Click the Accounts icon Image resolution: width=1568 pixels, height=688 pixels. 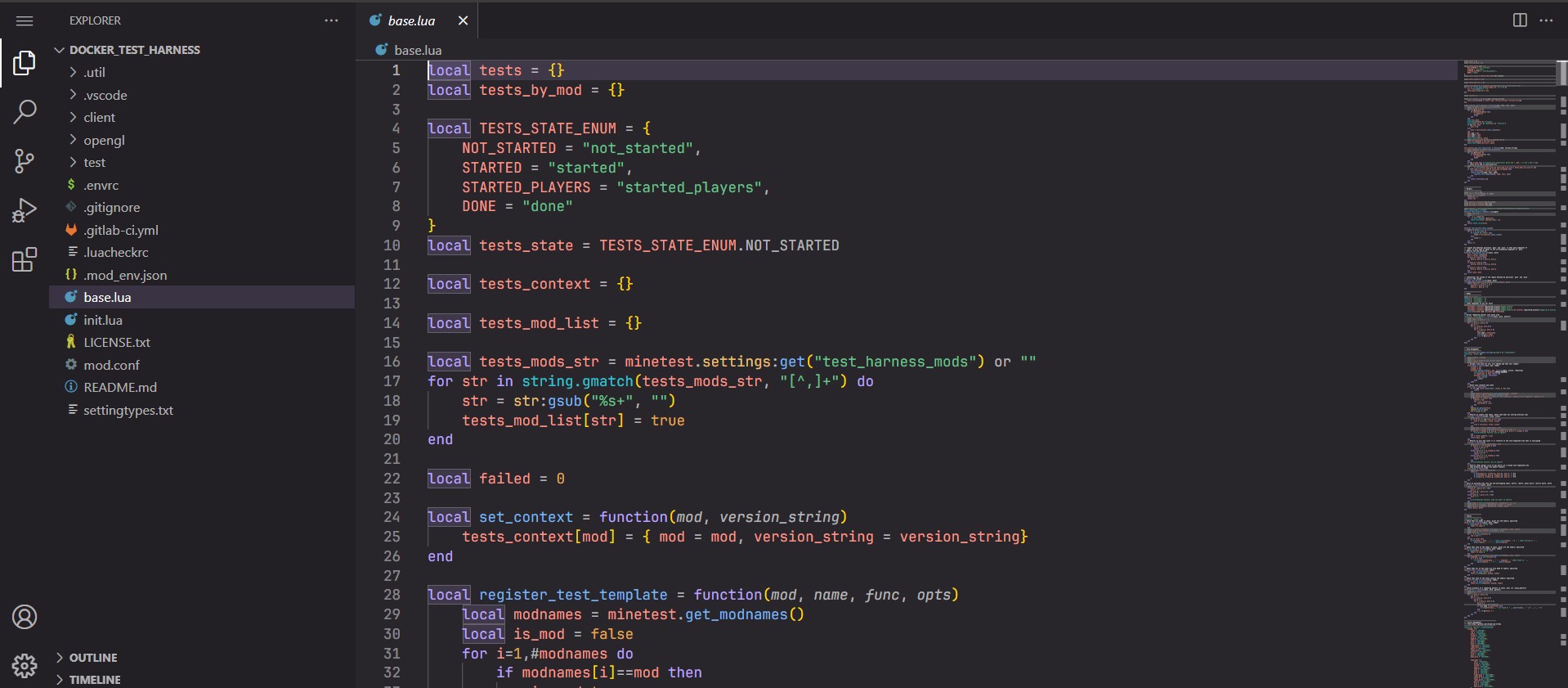(25, 617)
